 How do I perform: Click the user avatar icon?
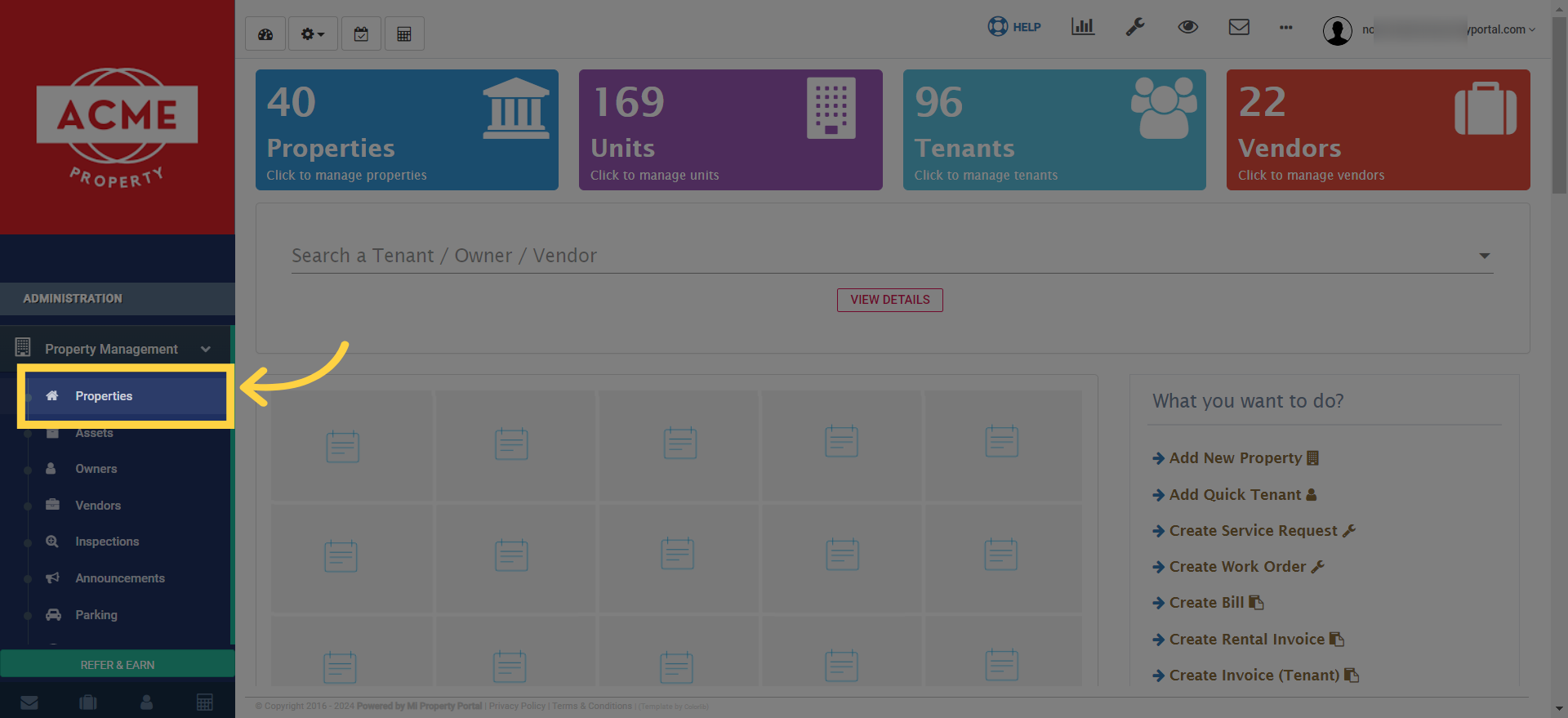click(x=1338, y=31)
